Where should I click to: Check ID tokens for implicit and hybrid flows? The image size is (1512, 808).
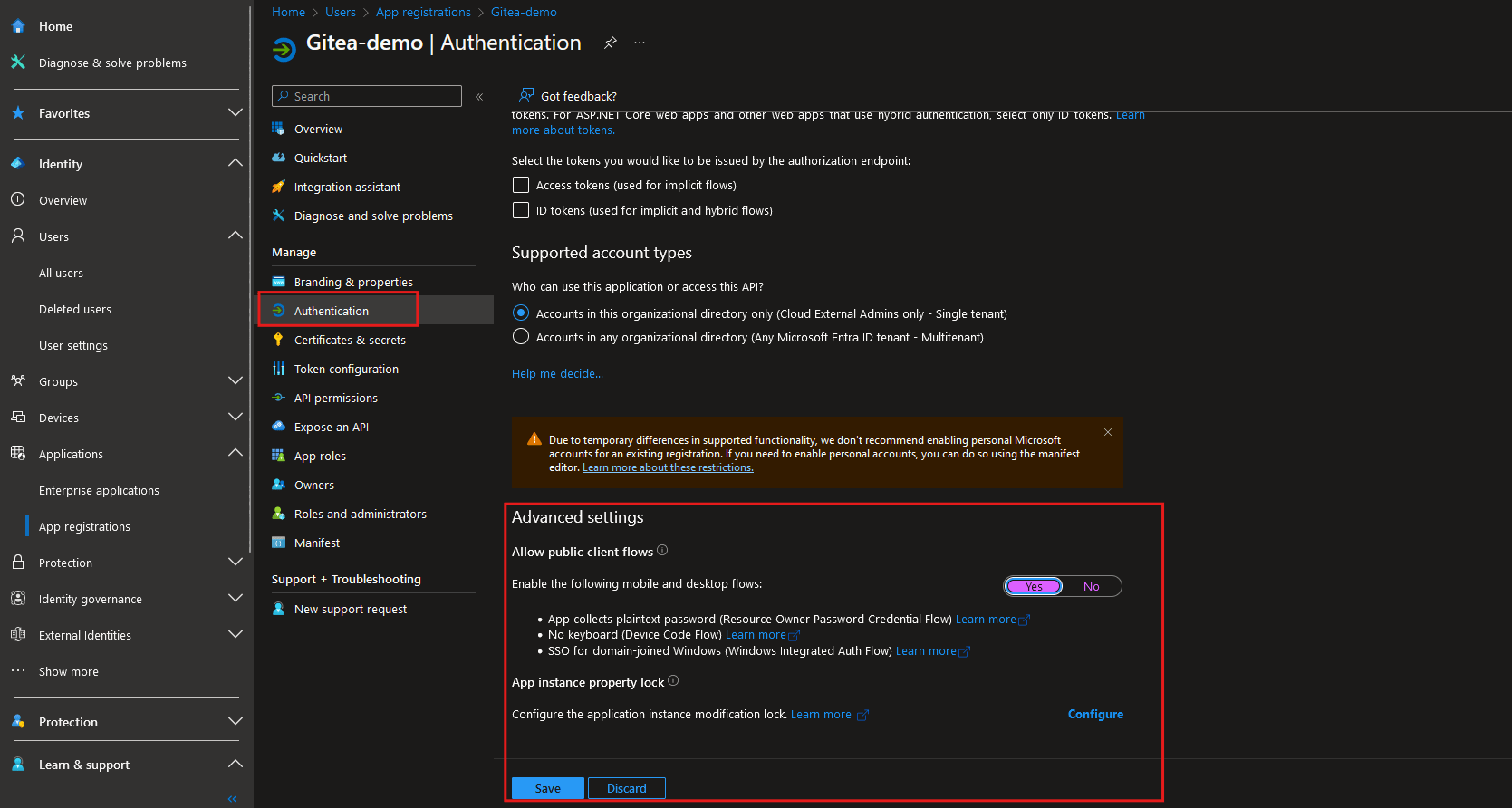click(x=520, y=210)
